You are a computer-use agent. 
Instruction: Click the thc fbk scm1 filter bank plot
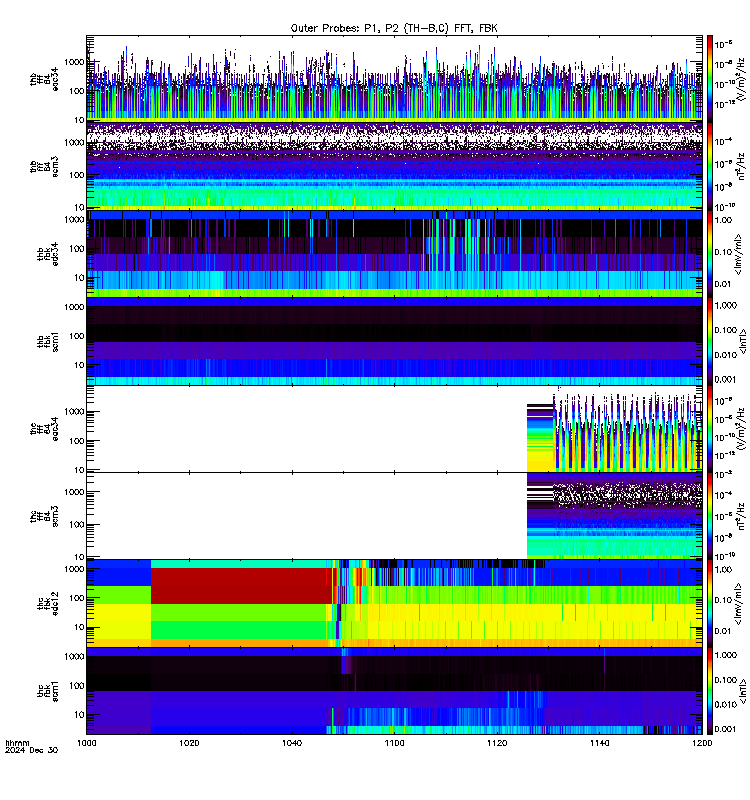point(394,691)
